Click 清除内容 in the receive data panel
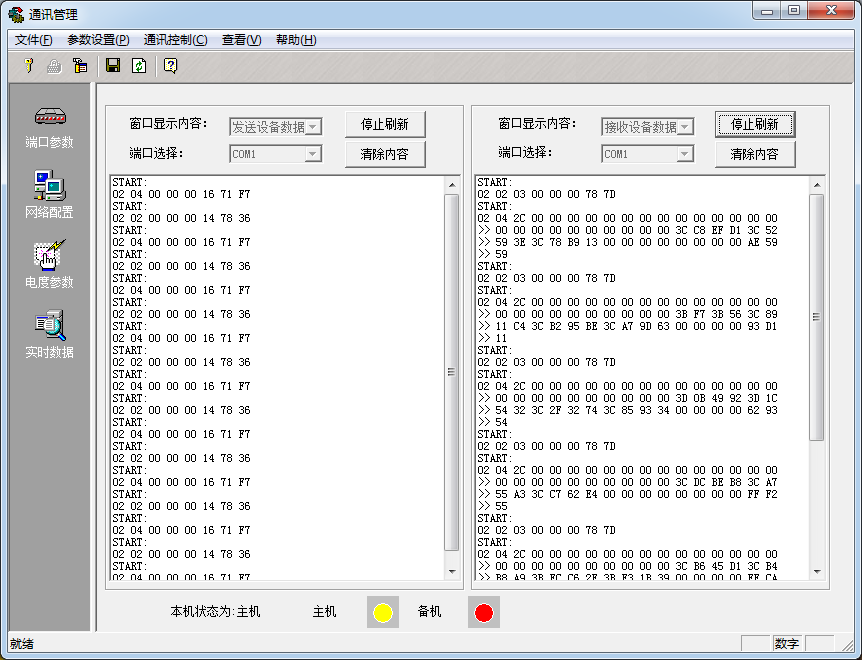The height and width of the screenshot is (660, 862). tap(755, 154)
